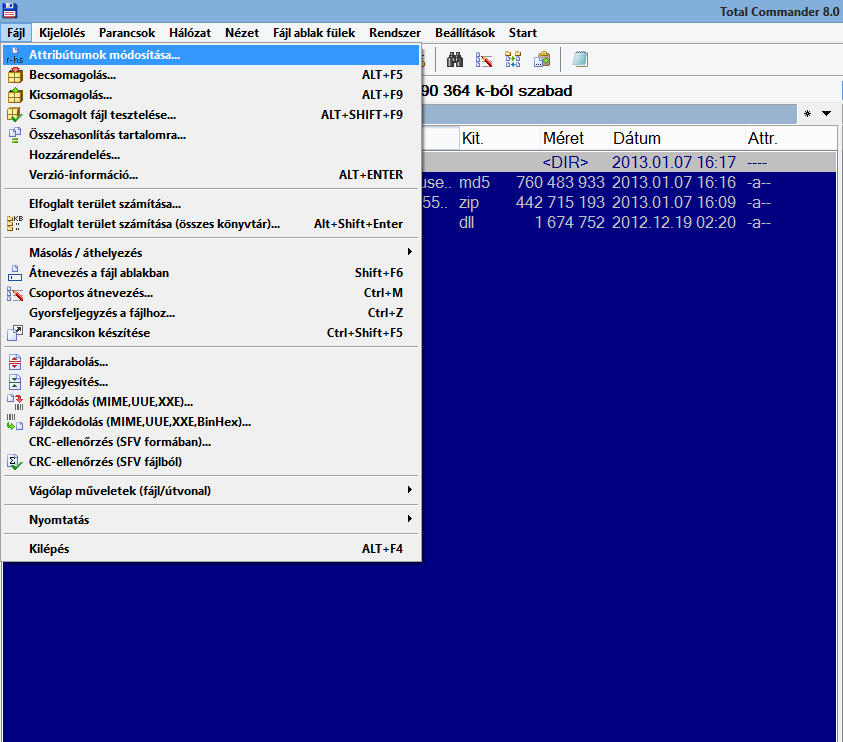Screen dimensions: 843x742
Task: Click the asterisk favorites button
Action: [808, 113]
